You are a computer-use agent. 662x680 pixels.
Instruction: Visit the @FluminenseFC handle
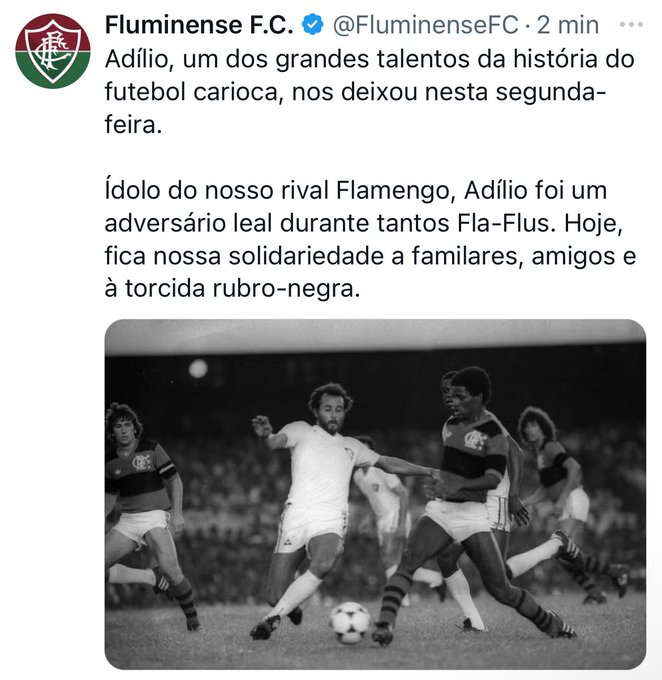[426, 25]
